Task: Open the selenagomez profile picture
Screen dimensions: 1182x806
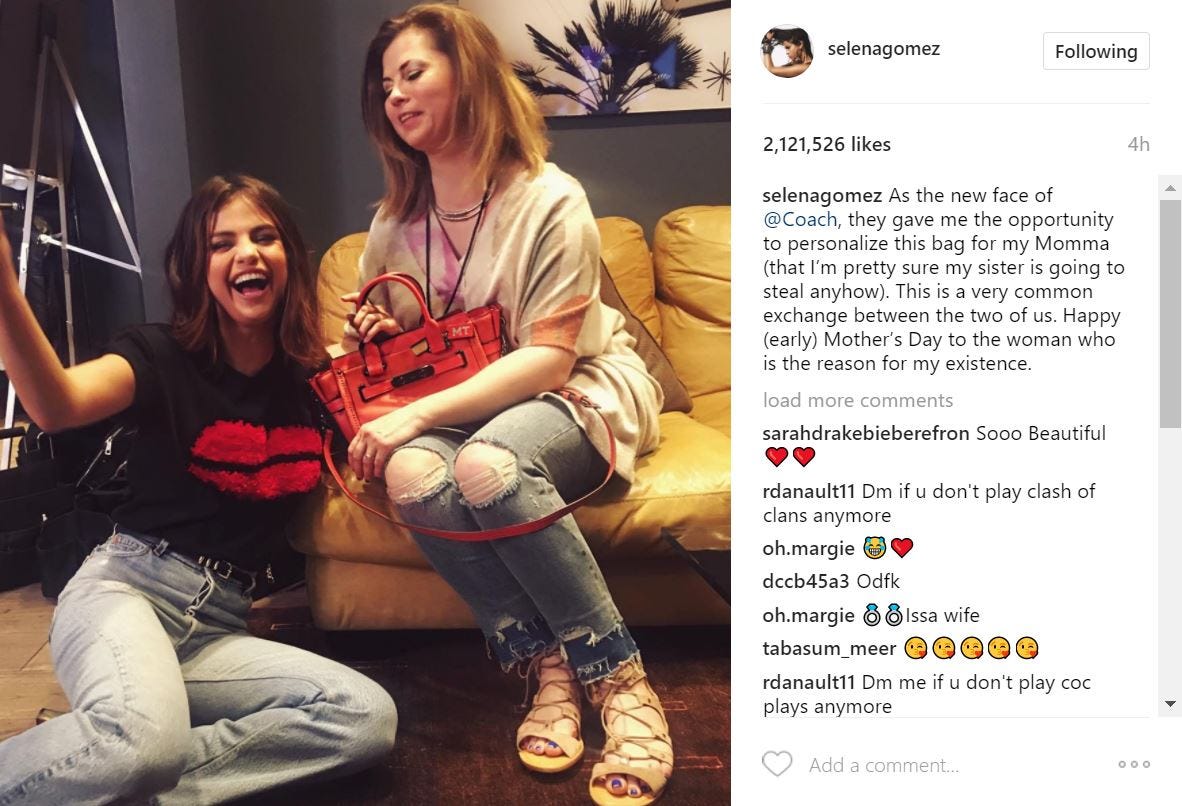Action: coord(787,51)
